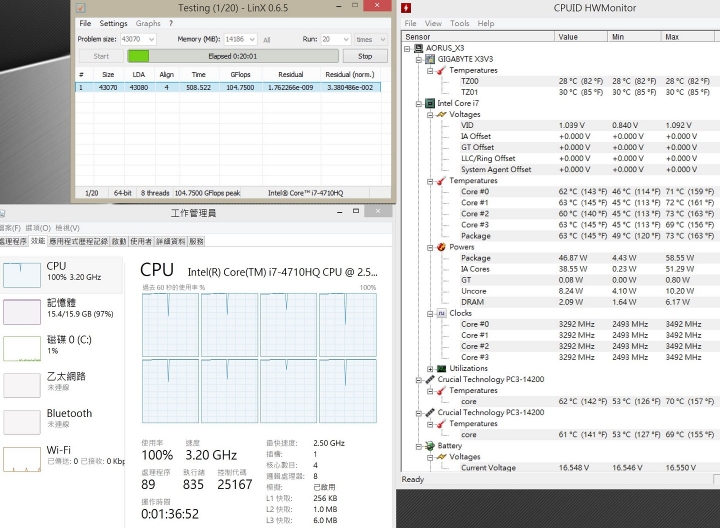Select Ethernet thumbnail in Task Manager sidebar

[x=22, y=385]
